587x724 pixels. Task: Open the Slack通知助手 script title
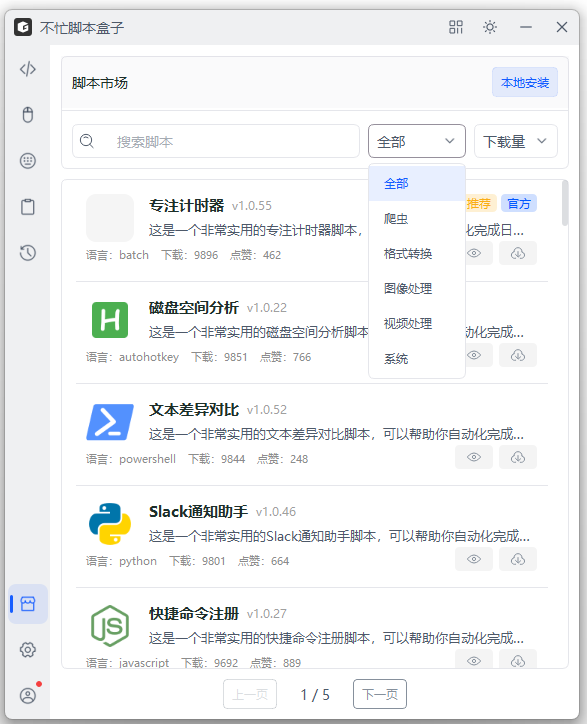tap(198, 512)
